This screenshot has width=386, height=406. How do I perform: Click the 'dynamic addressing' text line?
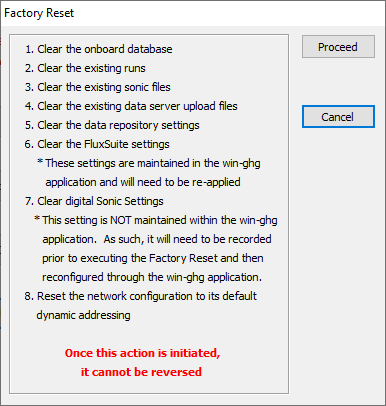tap(83, 315)
